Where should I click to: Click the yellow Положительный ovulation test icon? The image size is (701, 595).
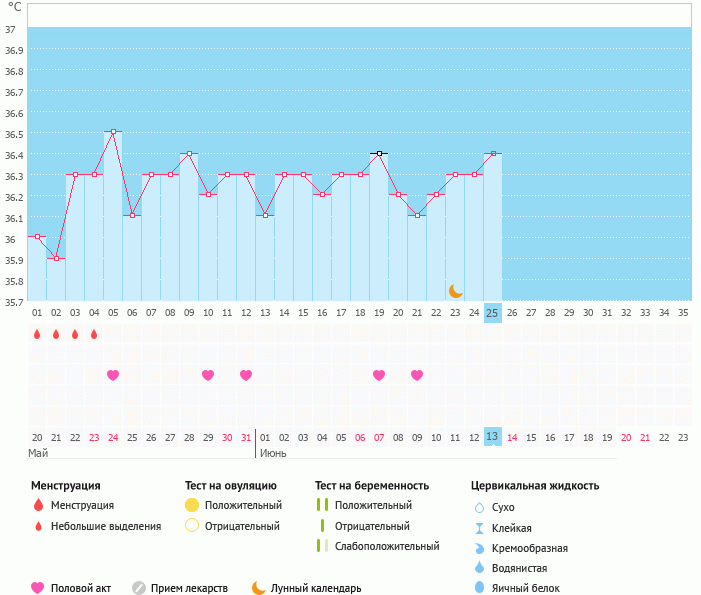pyautogui.click(x=192, y=505)
